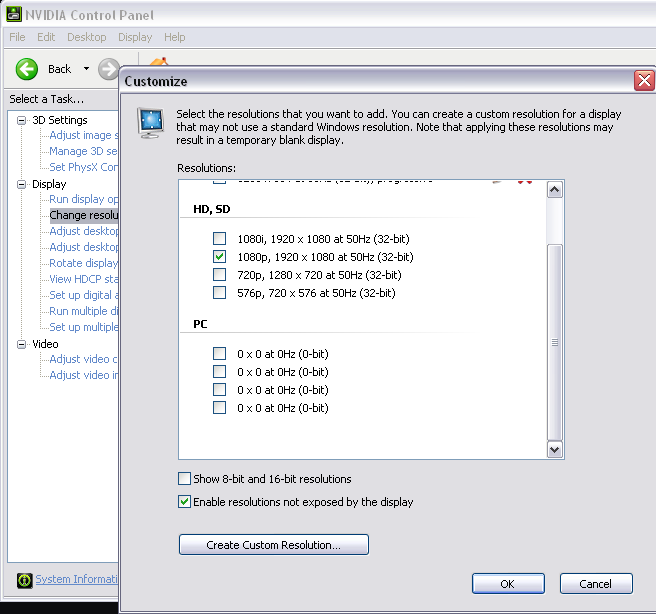Open the Desktop menu

pyautogui.click(x=87, y=37)
